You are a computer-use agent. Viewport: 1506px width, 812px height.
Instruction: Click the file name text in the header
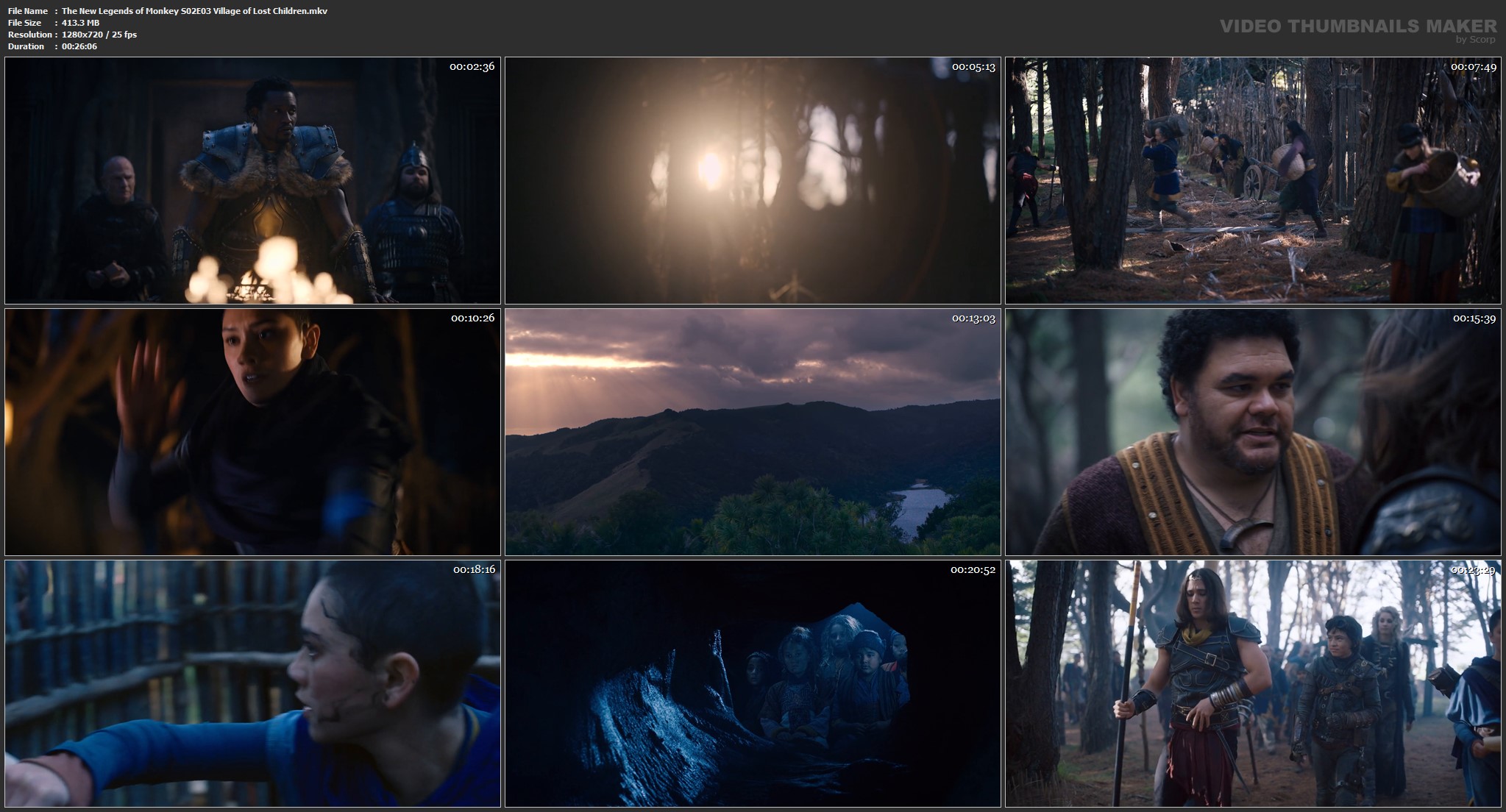pyautogui.click(x=194, y=11)
